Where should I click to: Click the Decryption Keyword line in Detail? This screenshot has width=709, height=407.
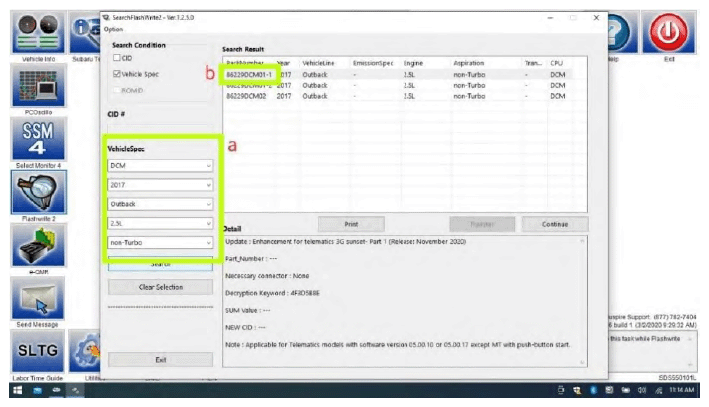pyautogui.click(x=272, y=293)
